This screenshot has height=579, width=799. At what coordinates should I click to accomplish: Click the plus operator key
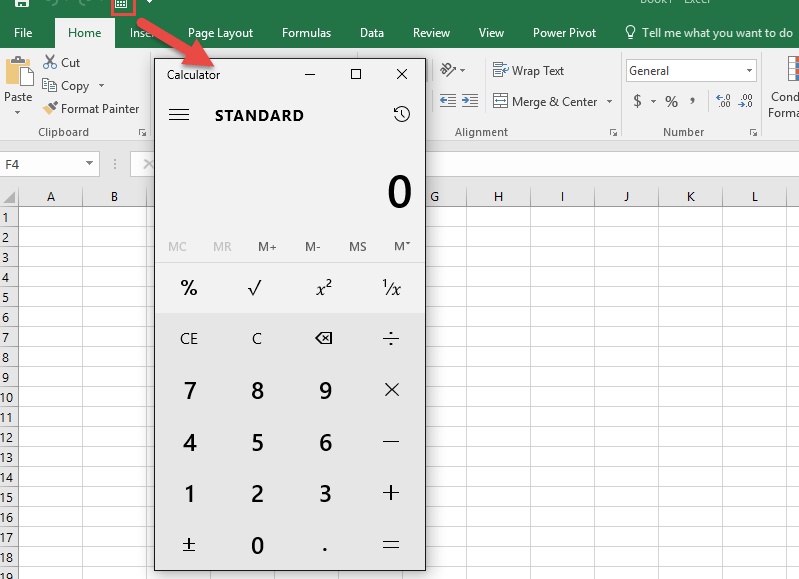click(391, 493)
